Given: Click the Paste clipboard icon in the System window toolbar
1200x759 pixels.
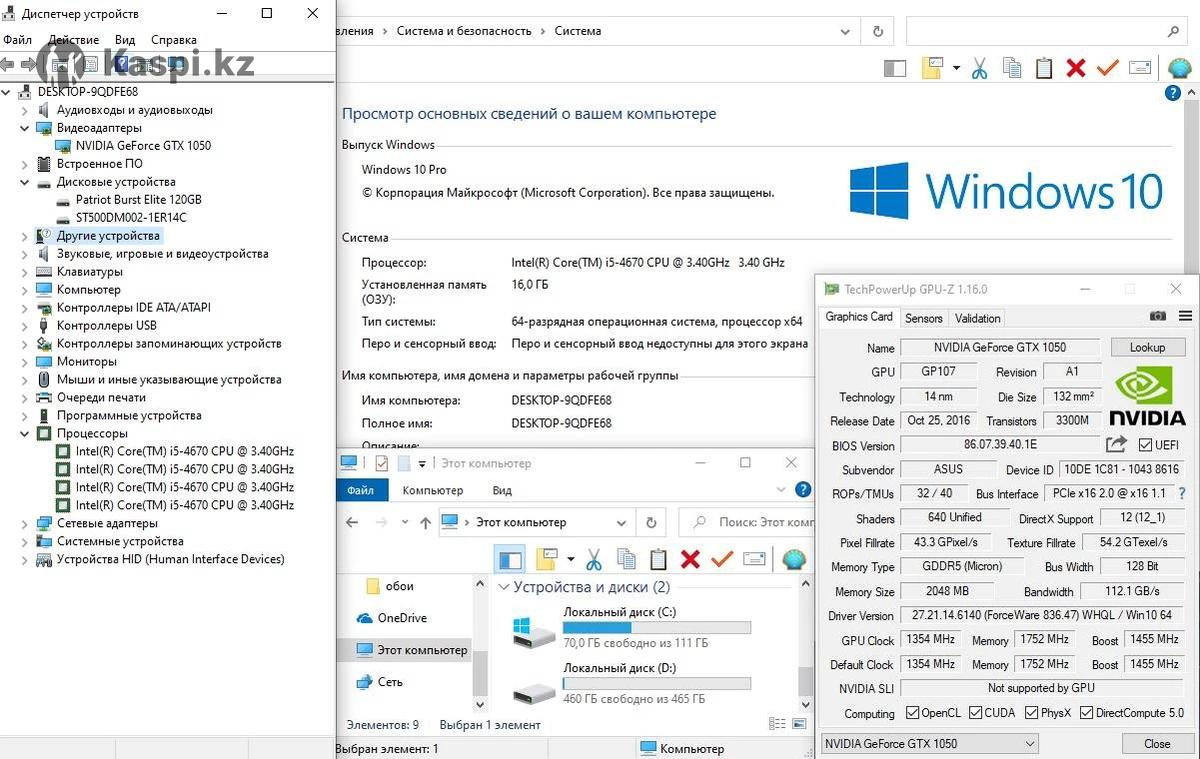Looking at the screenshot, I should tap(1044, 68).
